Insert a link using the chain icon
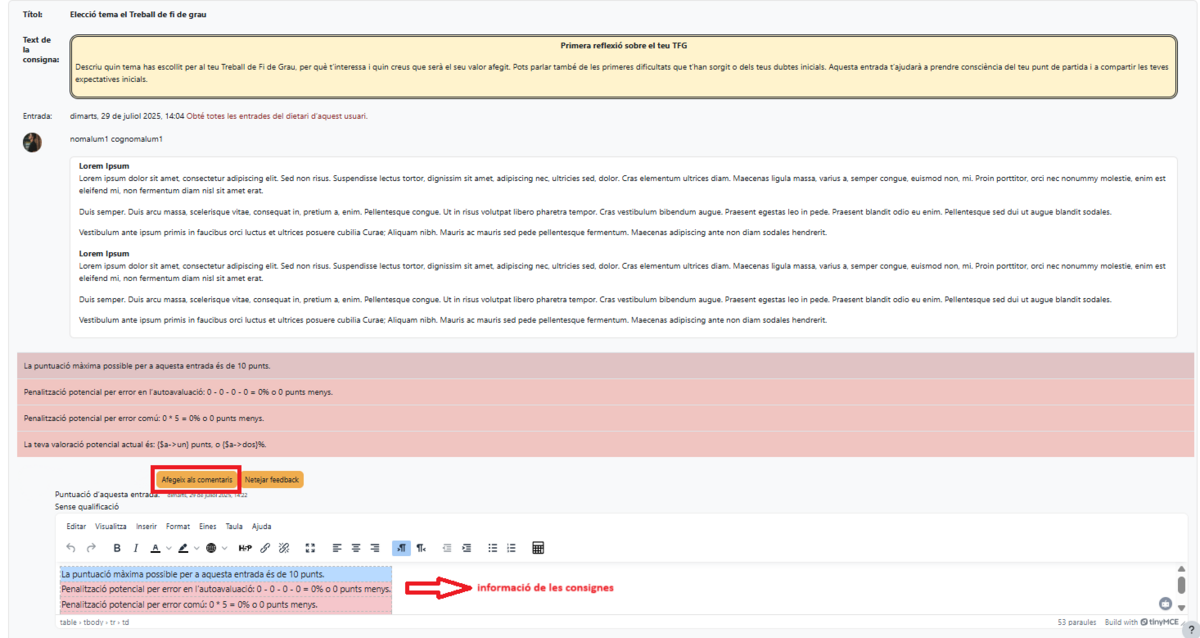 (265, 548)
